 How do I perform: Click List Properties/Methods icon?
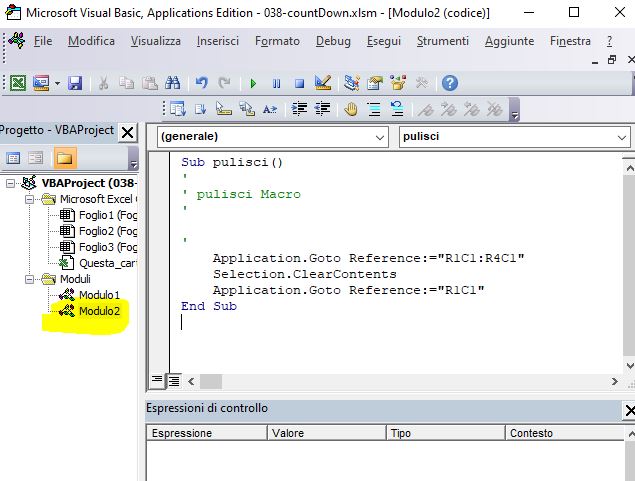[178, 109]
